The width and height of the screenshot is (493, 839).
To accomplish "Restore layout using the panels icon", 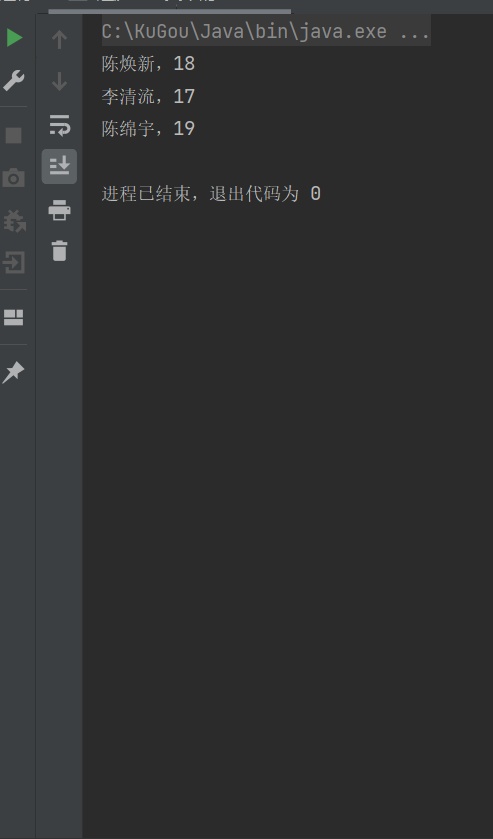I will [x=13, y=317].
